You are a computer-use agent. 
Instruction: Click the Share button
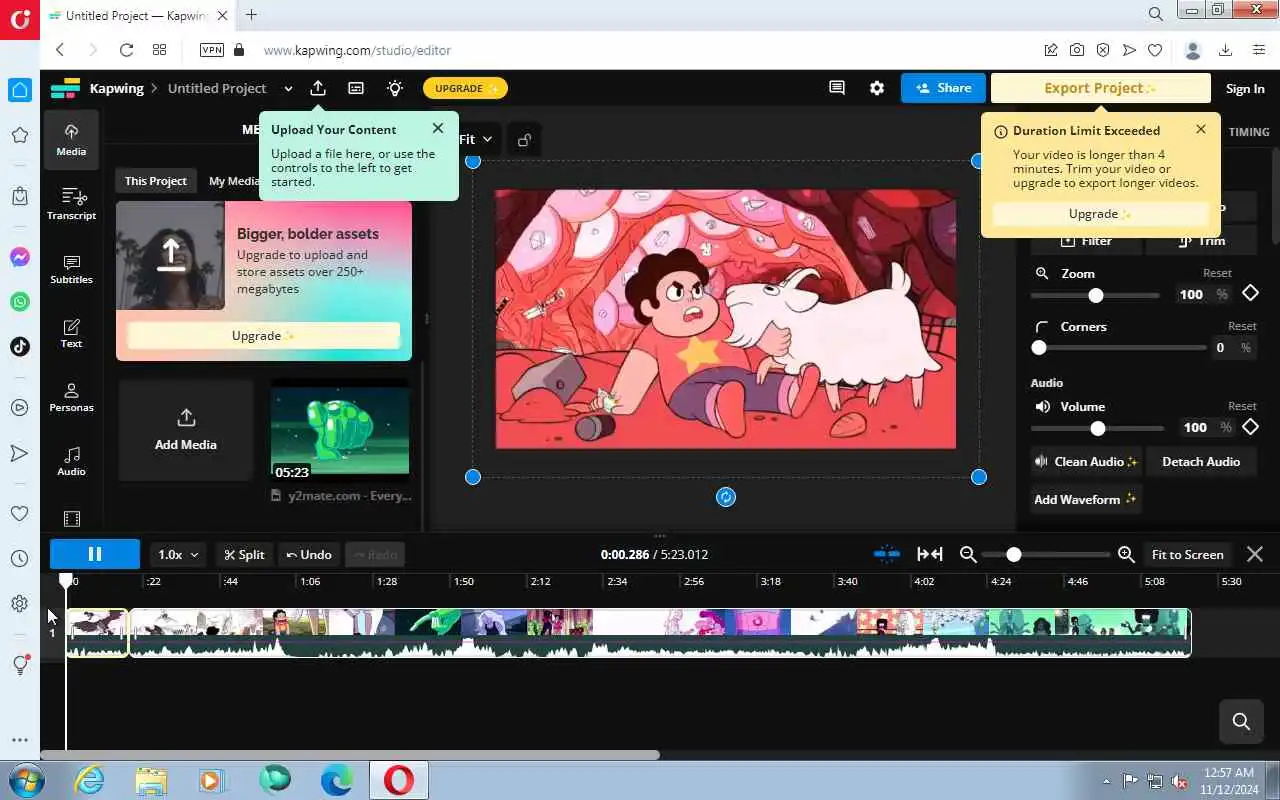coord(943,88)
